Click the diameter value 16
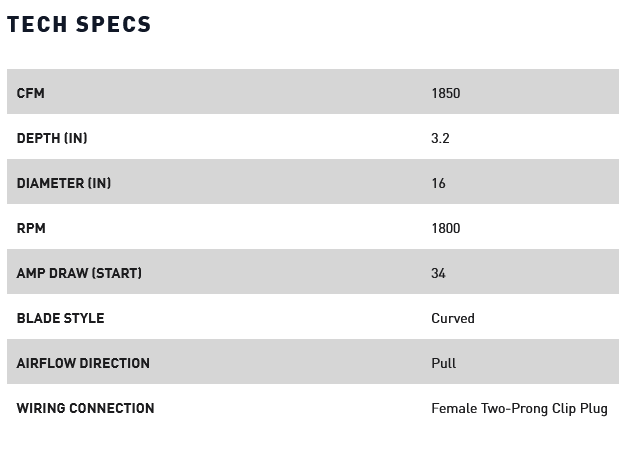The image size is (619, 455). 438,183
